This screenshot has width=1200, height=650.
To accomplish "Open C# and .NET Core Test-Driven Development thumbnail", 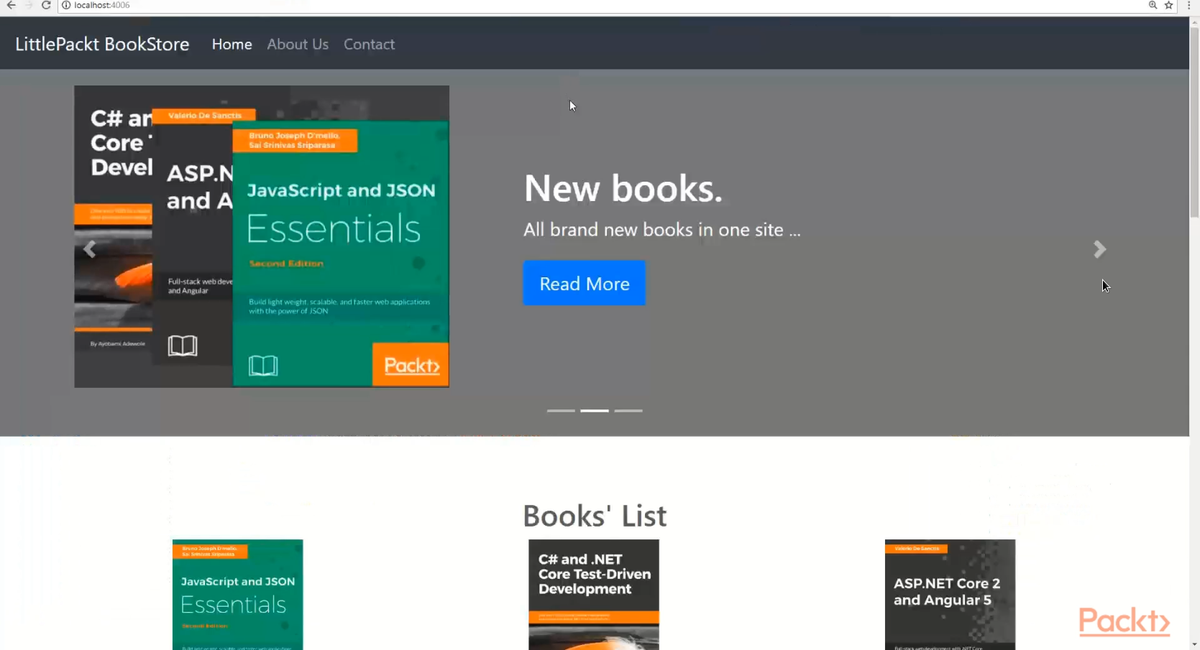I will click(x=594, y=595).
